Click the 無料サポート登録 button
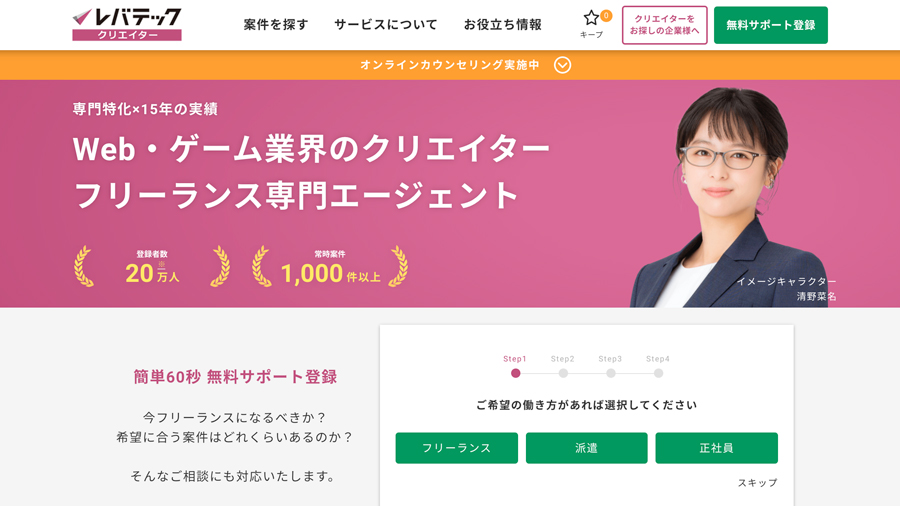This screenshot has height=506, width=900. pos(771,25)
